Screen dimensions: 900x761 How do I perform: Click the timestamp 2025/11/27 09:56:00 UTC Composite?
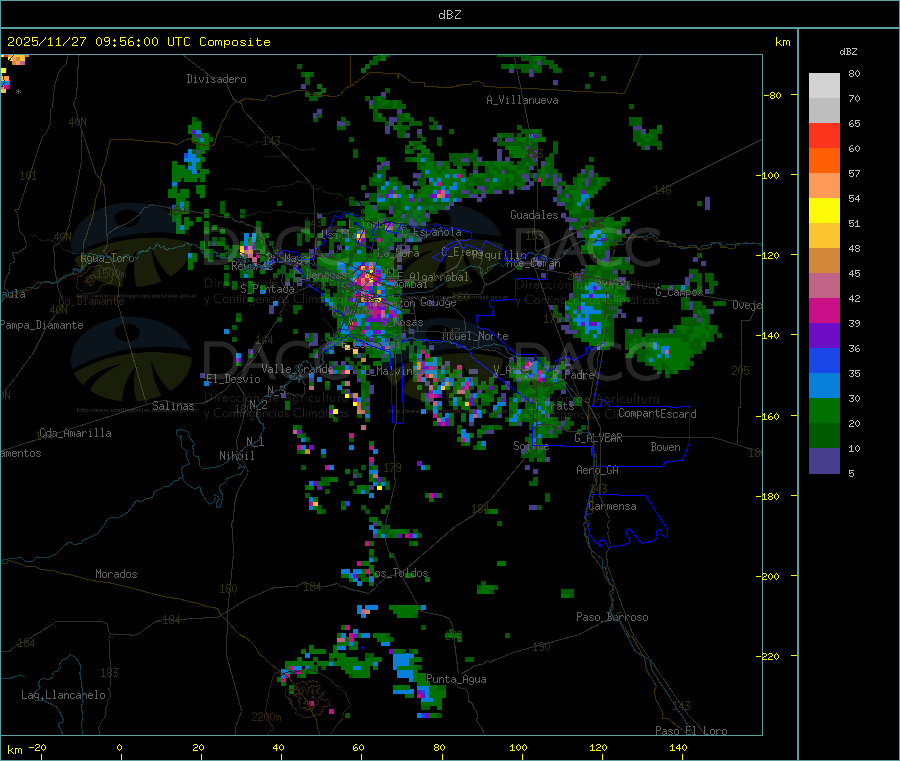click(138, 42)
